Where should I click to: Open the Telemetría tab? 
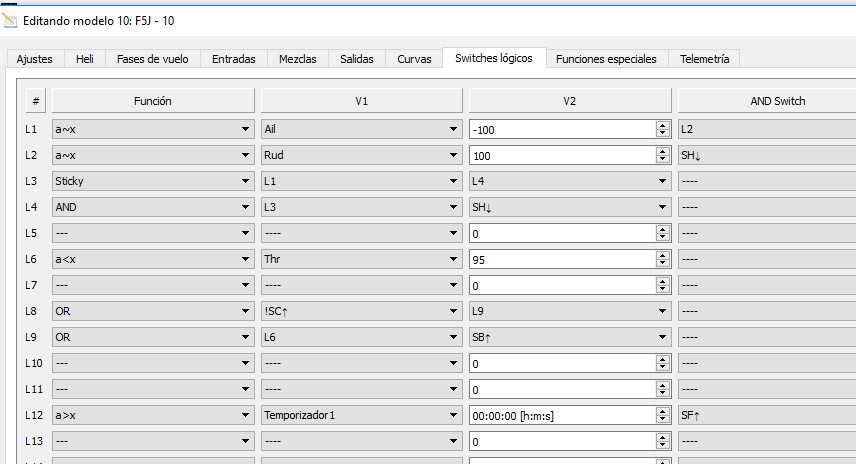coord(704,59)
